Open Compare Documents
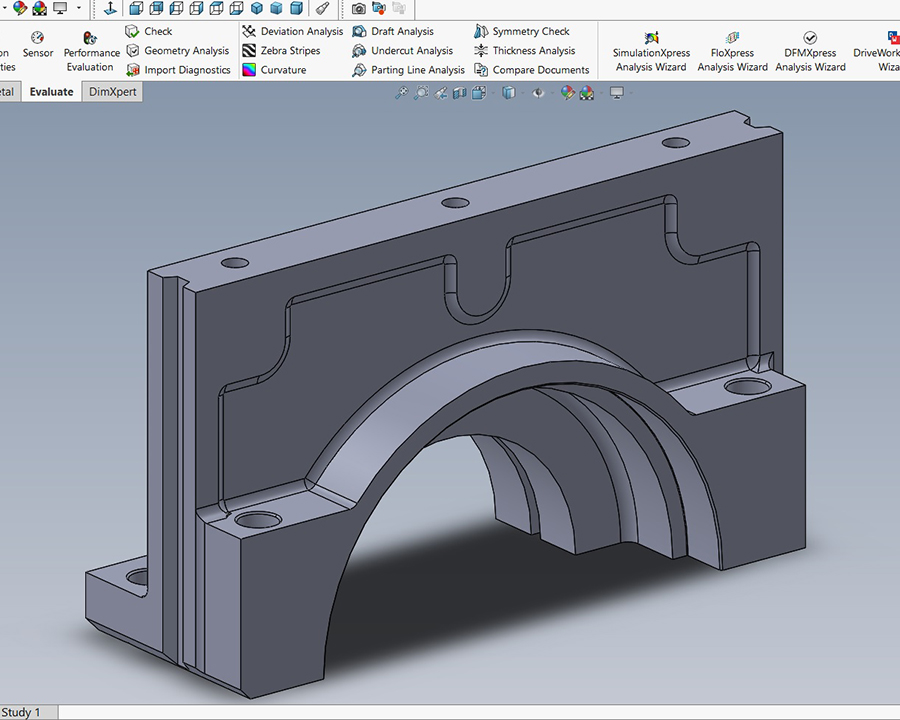 pyautogui.click(x=532, y=70)
